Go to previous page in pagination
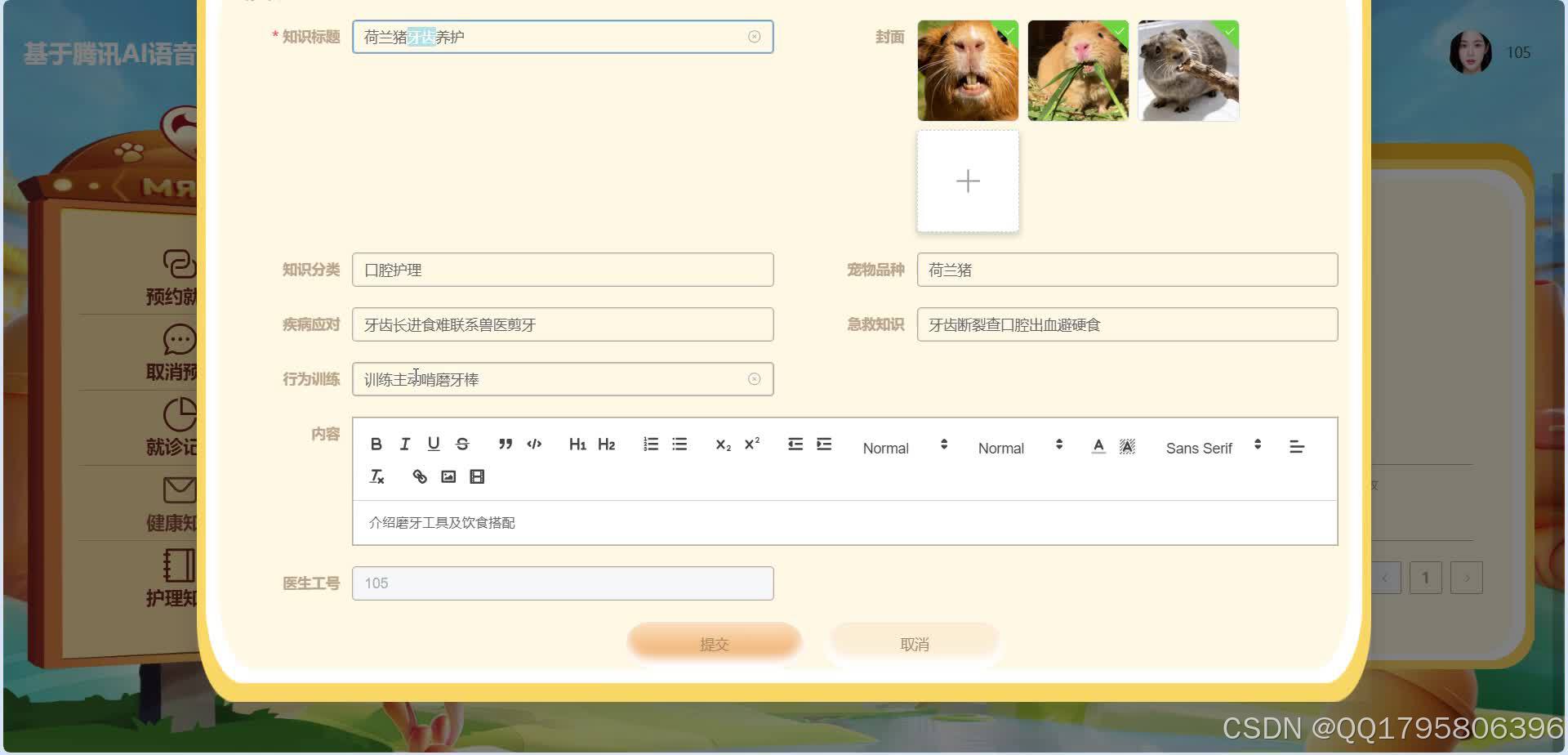The width and height of the screenshot is (1568, 755). coord(1386,578)
